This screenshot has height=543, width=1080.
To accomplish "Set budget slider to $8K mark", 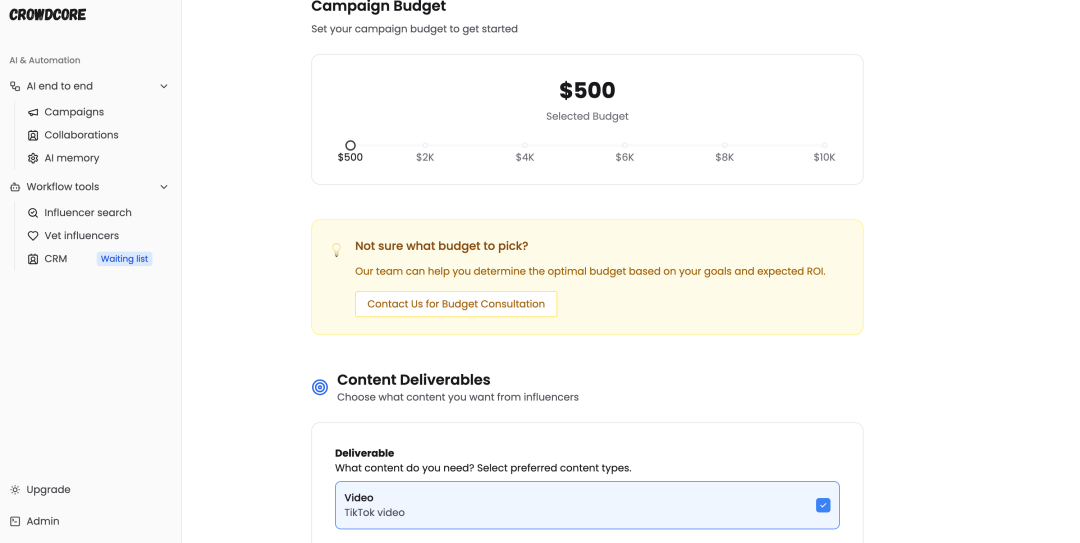I will pyautogui.click(x=725, y=145).
